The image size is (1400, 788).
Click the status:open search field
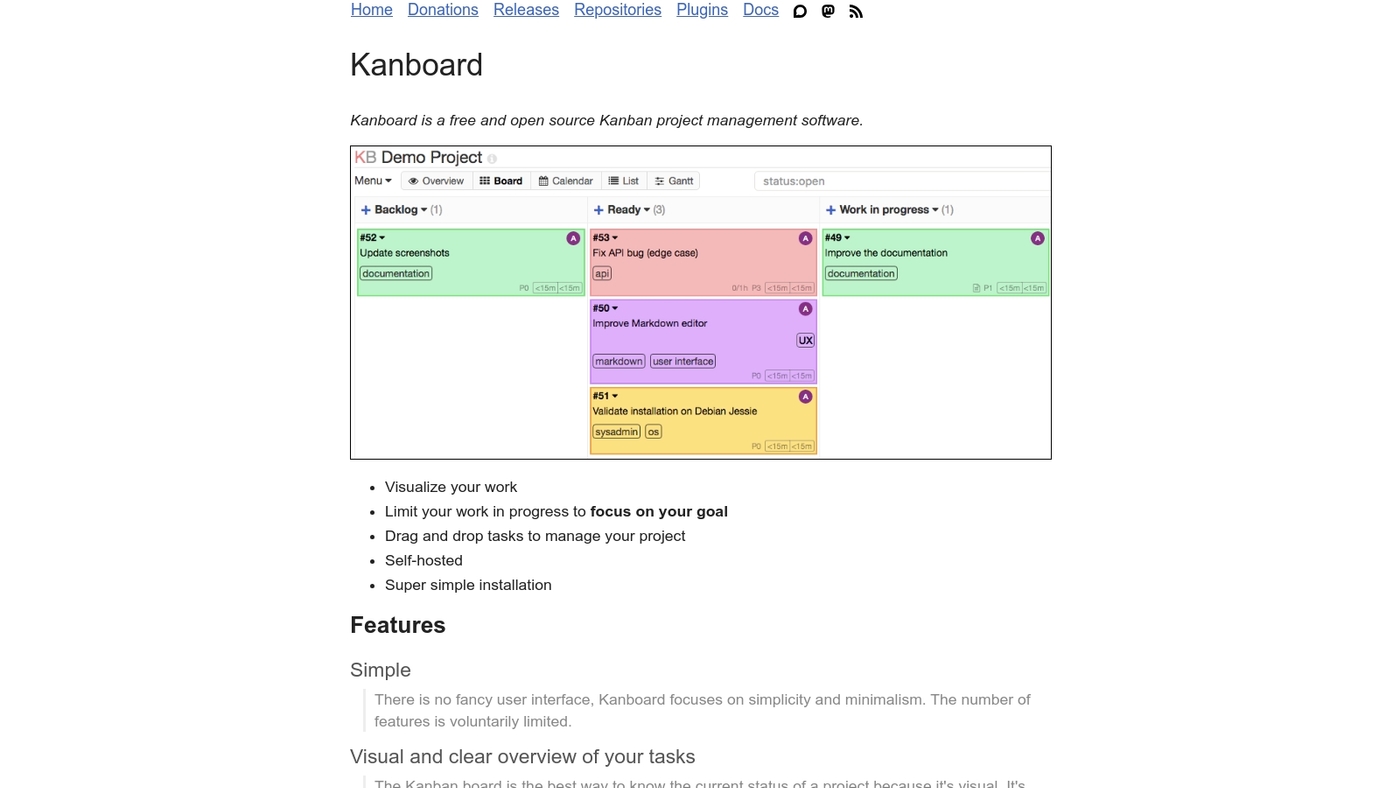pyautogui.click(x=900, y=181)
